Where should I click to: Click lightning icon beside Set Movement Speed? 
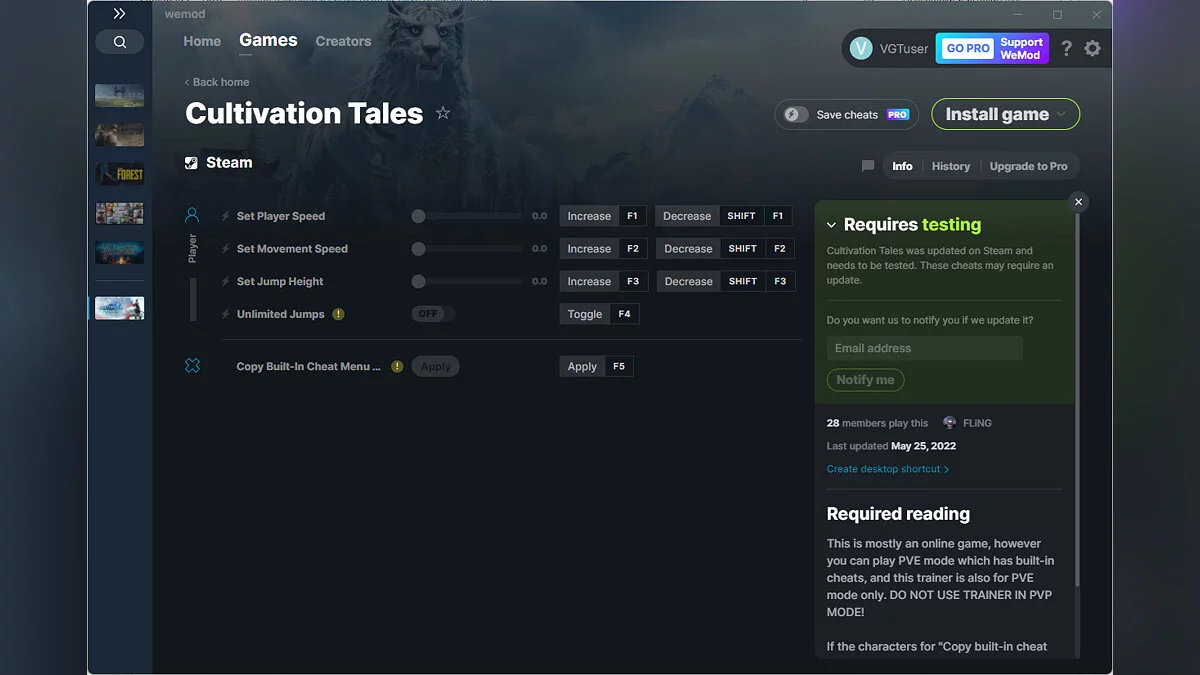click(x=226, y=249)
